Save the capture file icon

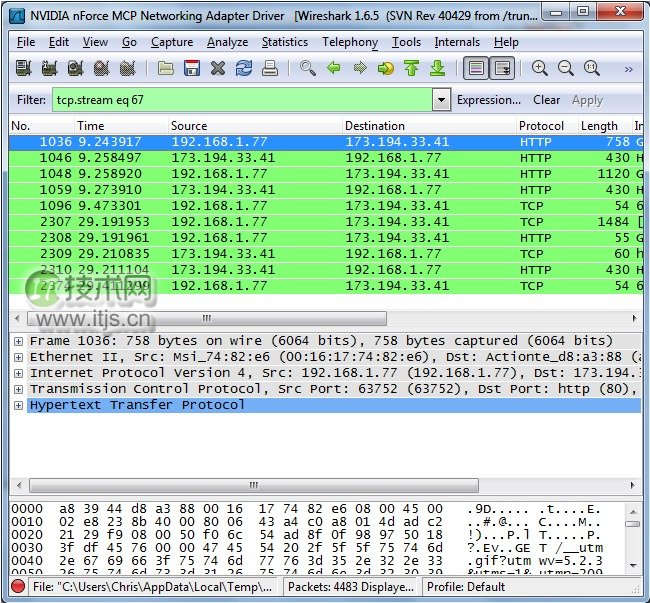click(x=192, y=68)
